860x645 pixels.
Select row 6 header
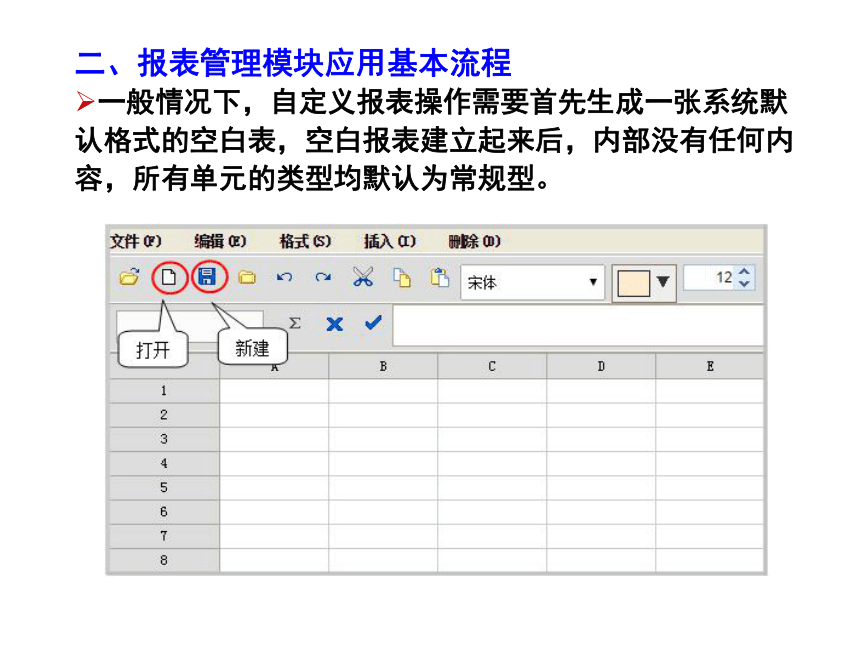click(164, 512)
